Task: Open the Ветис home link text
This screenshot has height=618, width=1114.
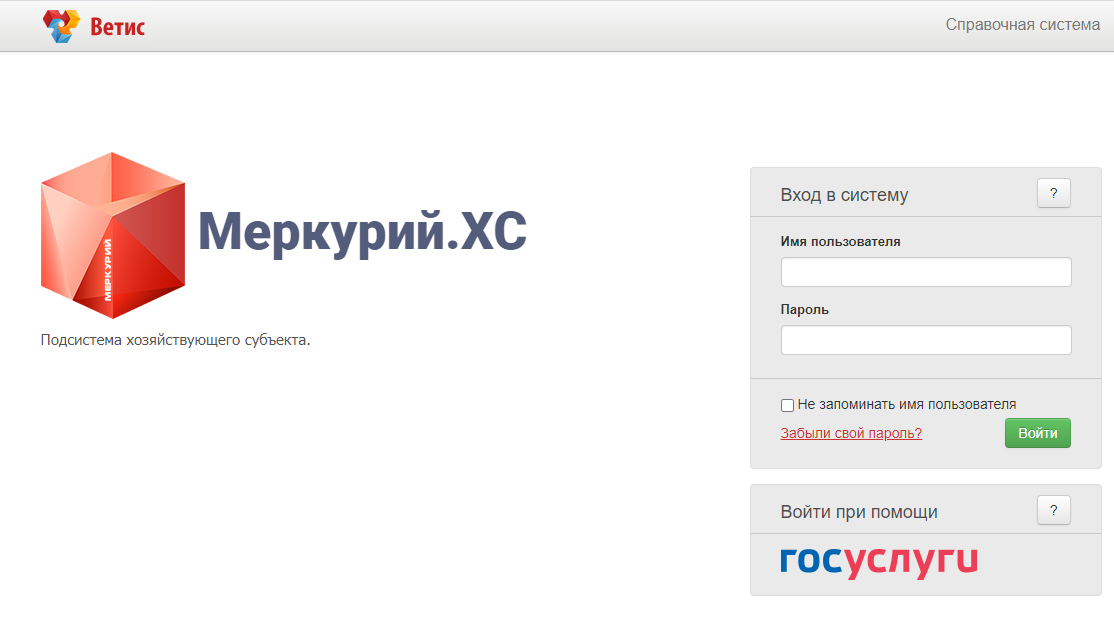Action: tap(117, 27)
